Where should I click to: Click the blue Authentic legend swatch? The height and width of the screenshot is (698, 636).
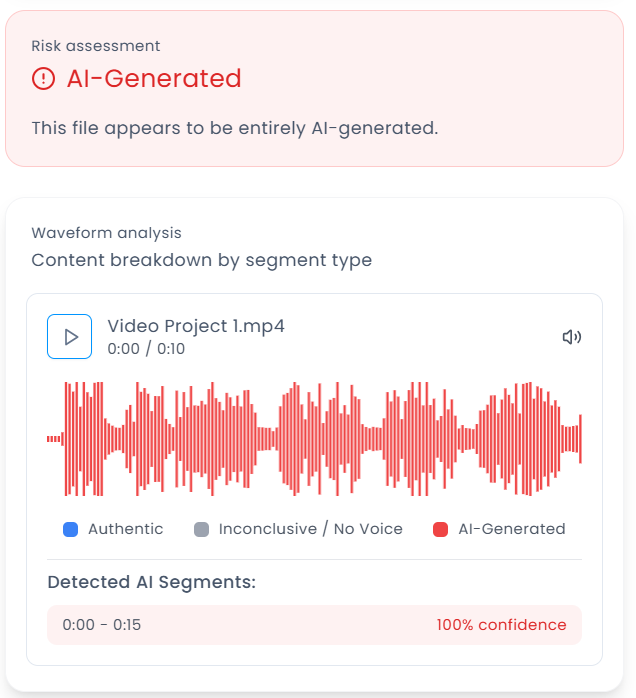[x=70, y=530]
